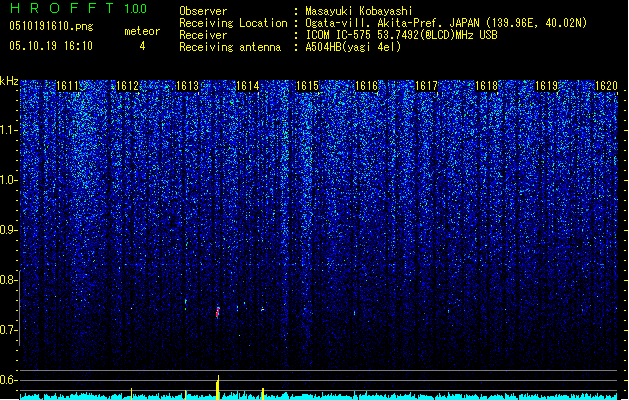Image resolution: width=629 pixels, height=400 pixels.
Task: Click the 1611 time marker
Action: [x=67, y=86]
